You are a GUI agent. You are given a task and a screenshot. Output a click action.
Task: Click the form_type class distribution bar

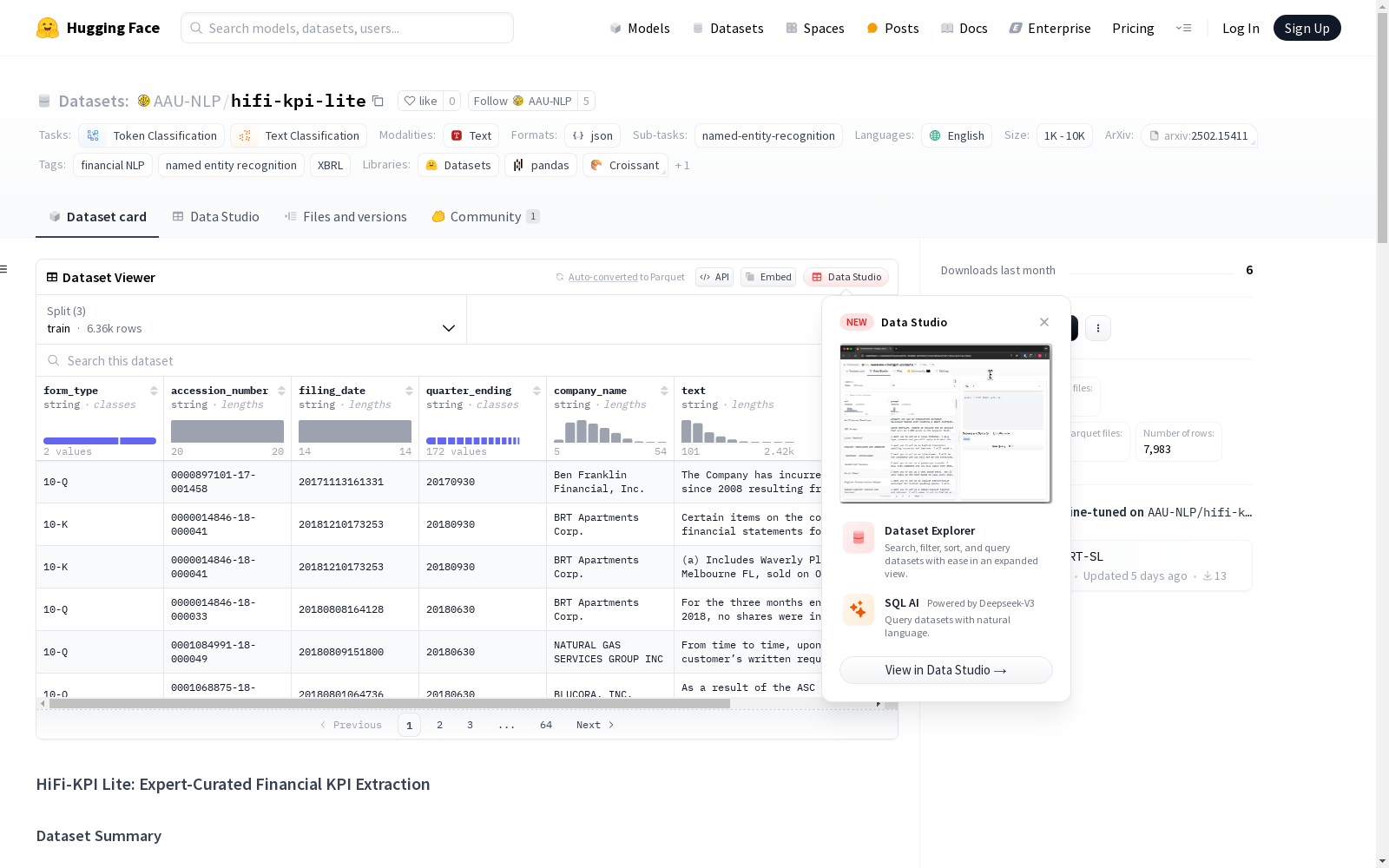[100, 441]
